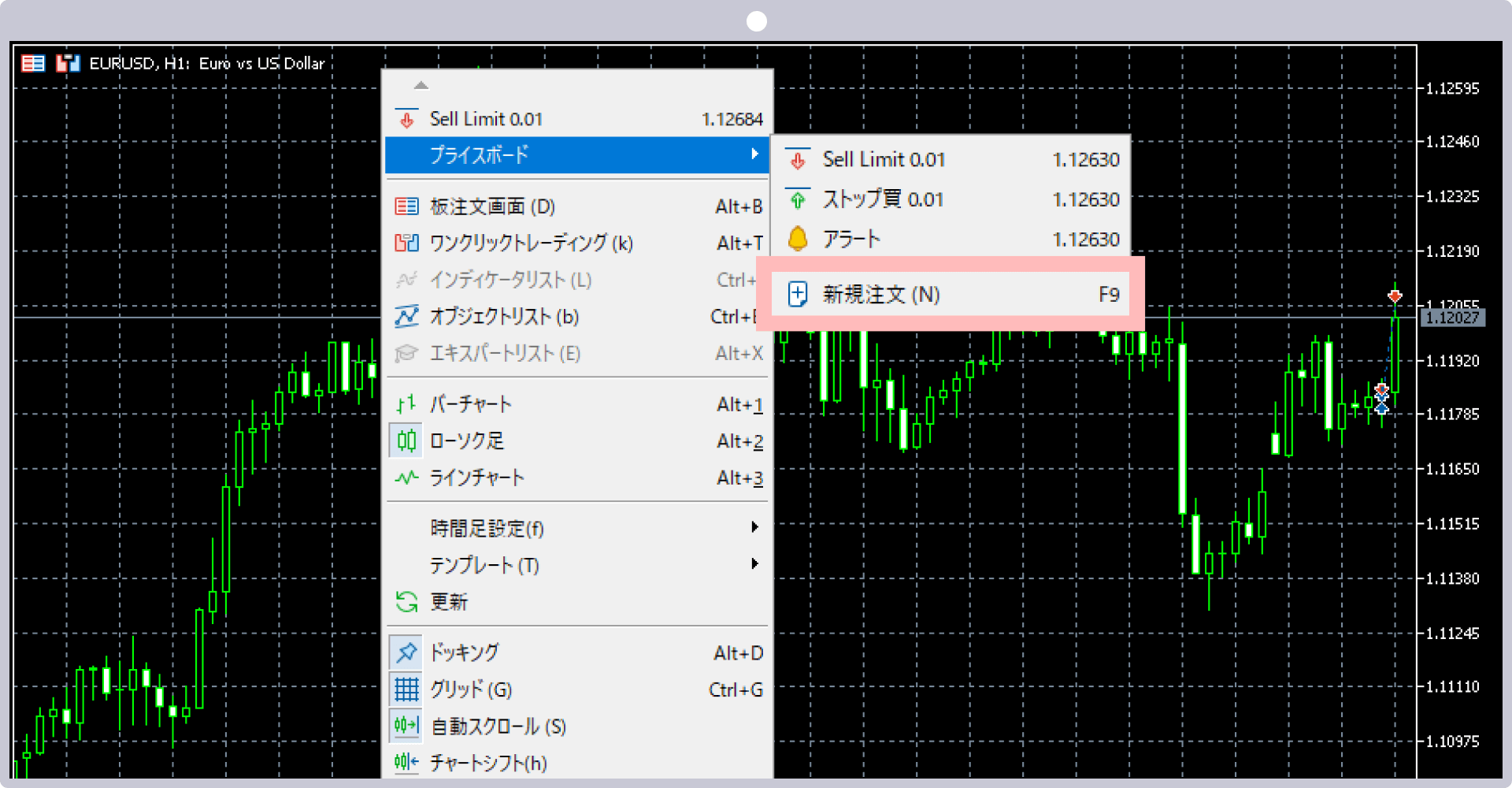Screen dimensions: 1512x788
Task: Click the バーチャート icon
Action: 406,404
